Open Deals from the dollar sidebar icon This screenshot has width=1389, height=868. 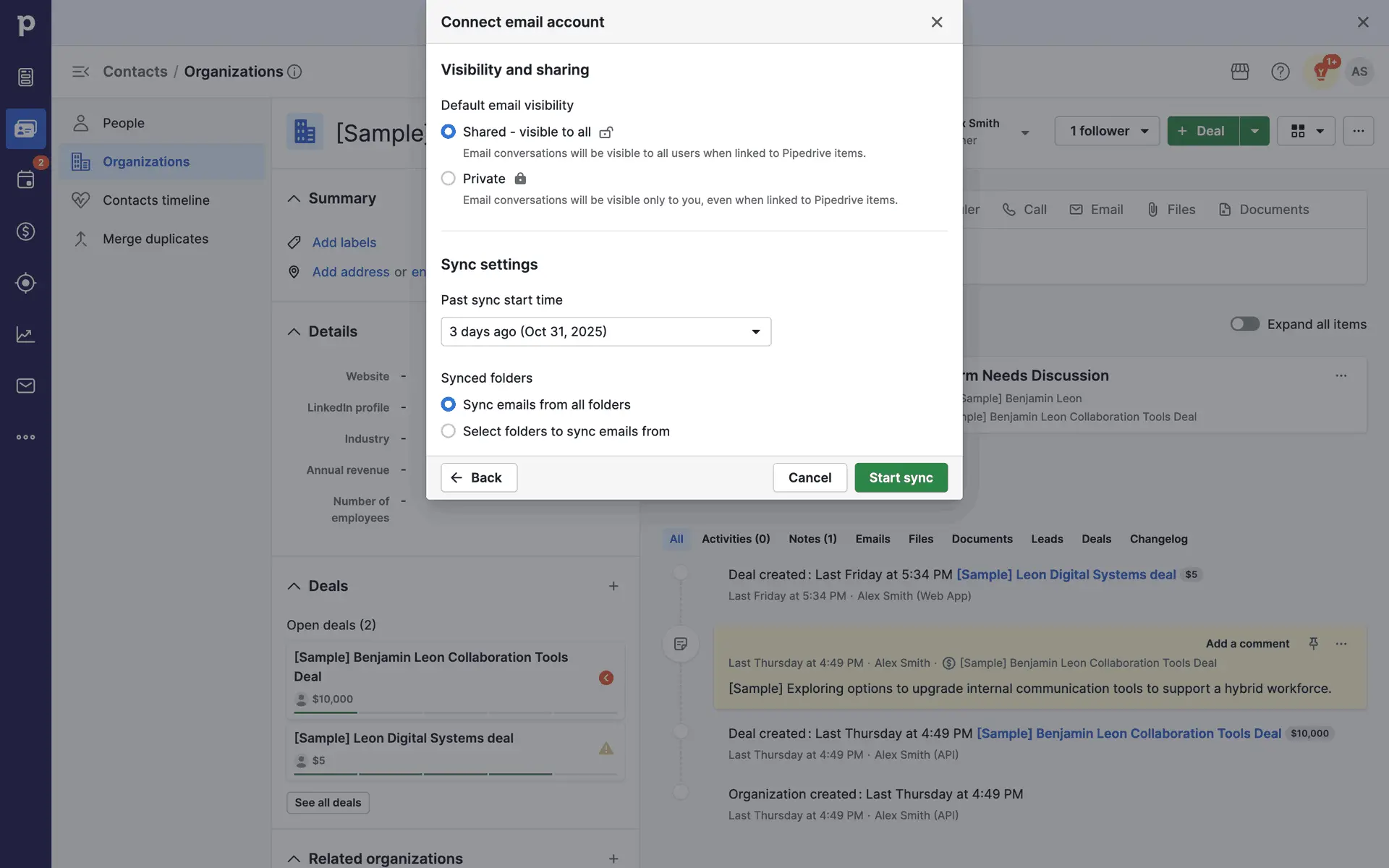pos(25,231)
